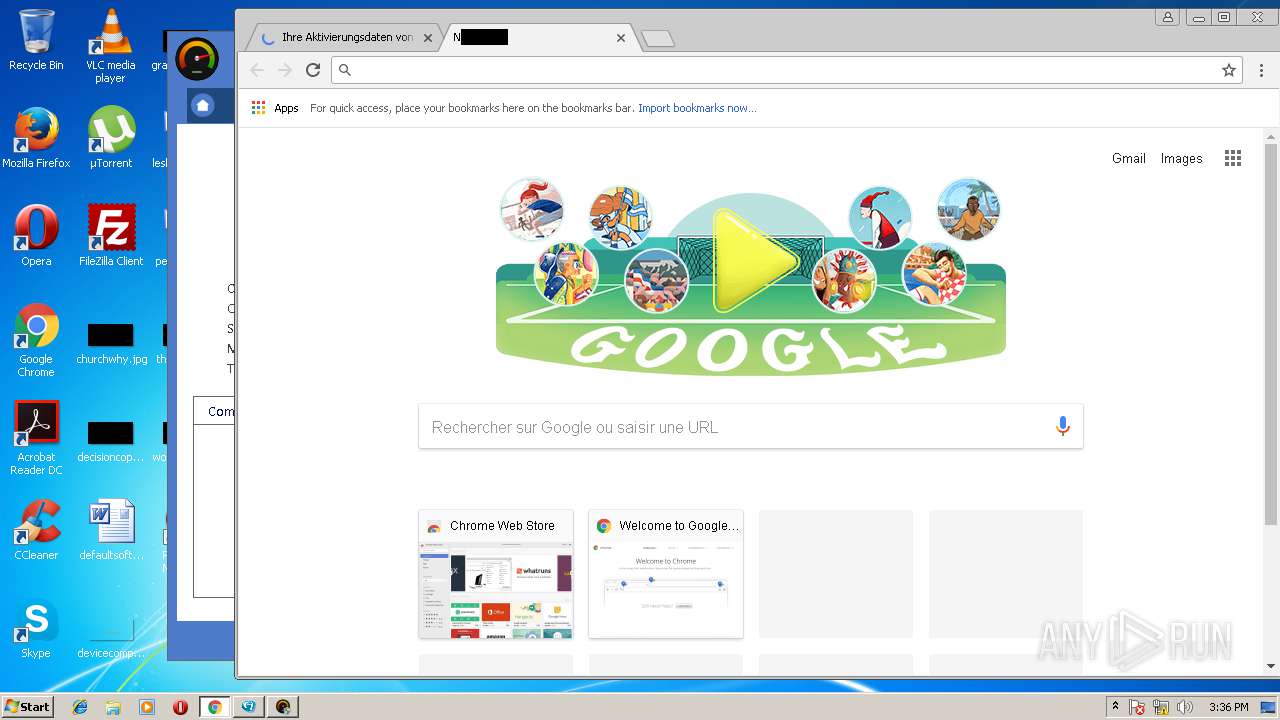Open the Welcome to Google Chrome thumbnail
The image size is (1280, 720).
(666, 574)
